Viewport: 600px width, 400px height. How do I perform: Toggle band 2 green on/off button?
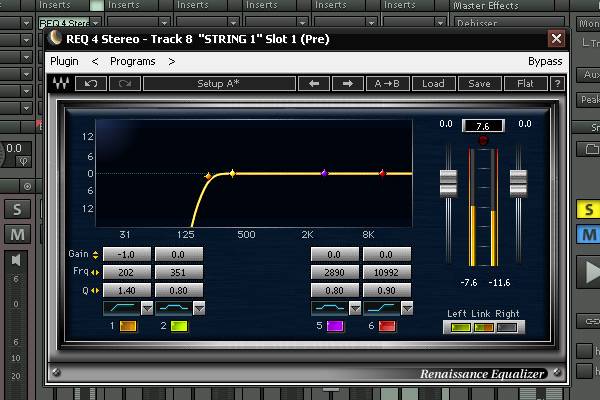pyautogui.click(x=179, y=326)
